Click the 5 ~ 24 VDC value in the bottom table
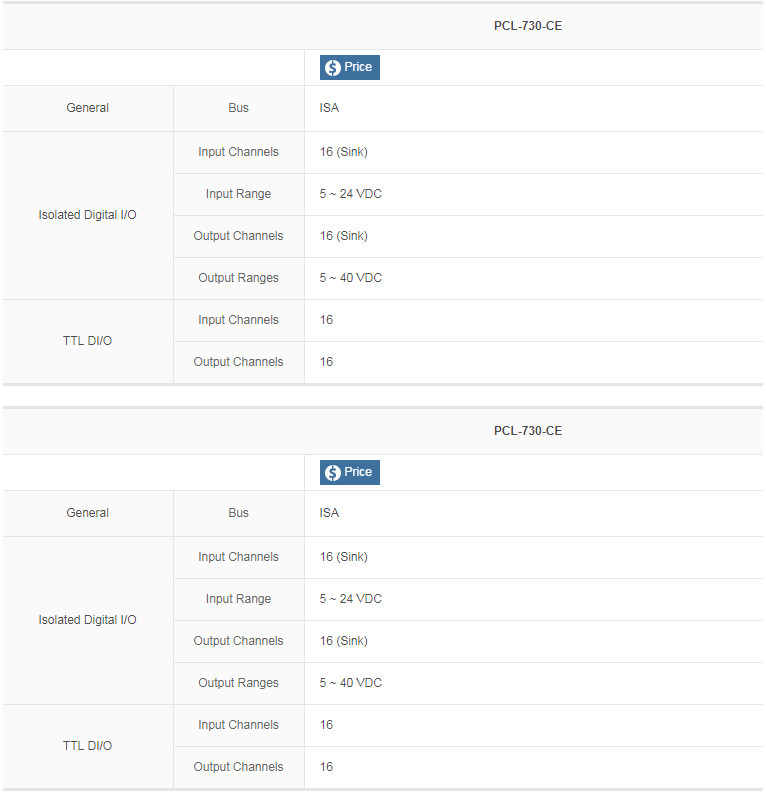Viewport: 766px width, 795px height. click(350, 599)
